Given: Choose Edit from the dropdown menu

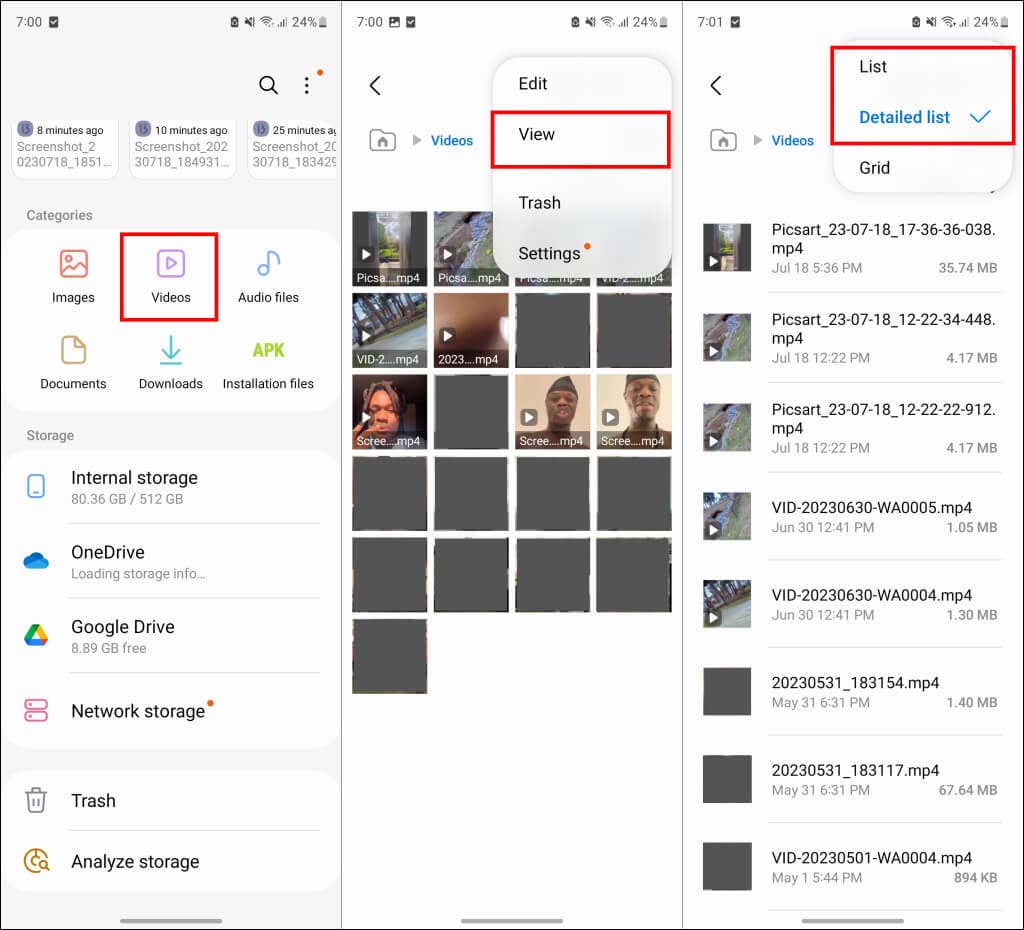Looking at the screenshot, I should pyautogui.click(x=533, y=84).
